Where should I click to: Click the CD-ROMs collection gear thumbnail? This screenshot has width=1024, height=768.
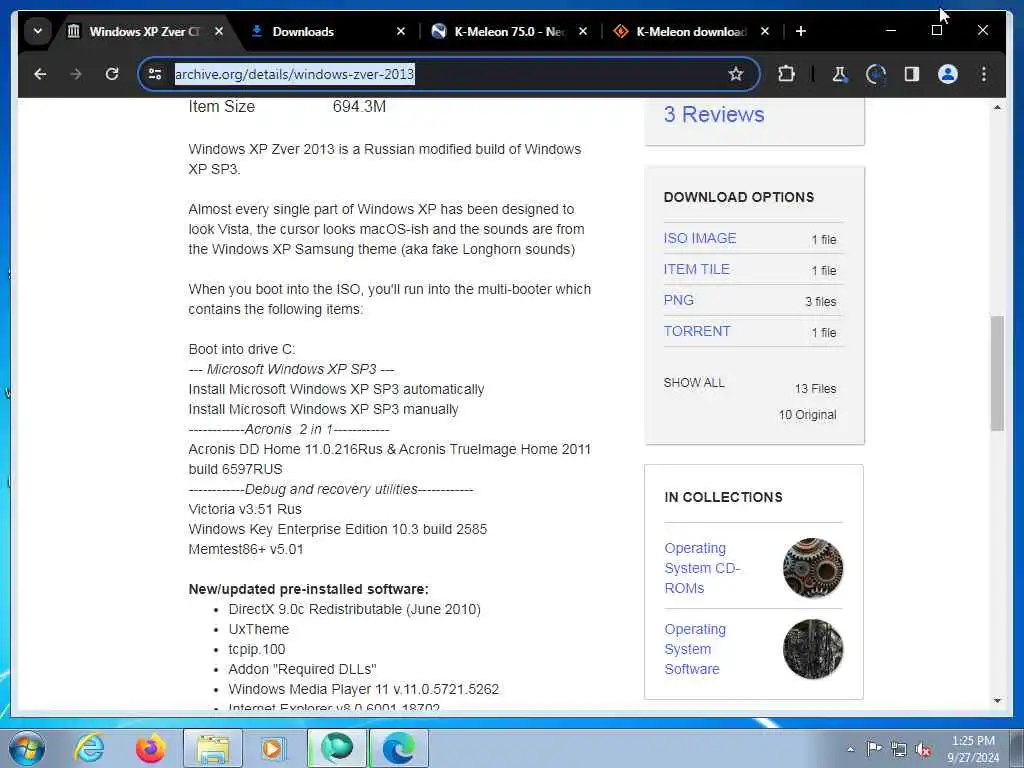[x=812, y=568]
